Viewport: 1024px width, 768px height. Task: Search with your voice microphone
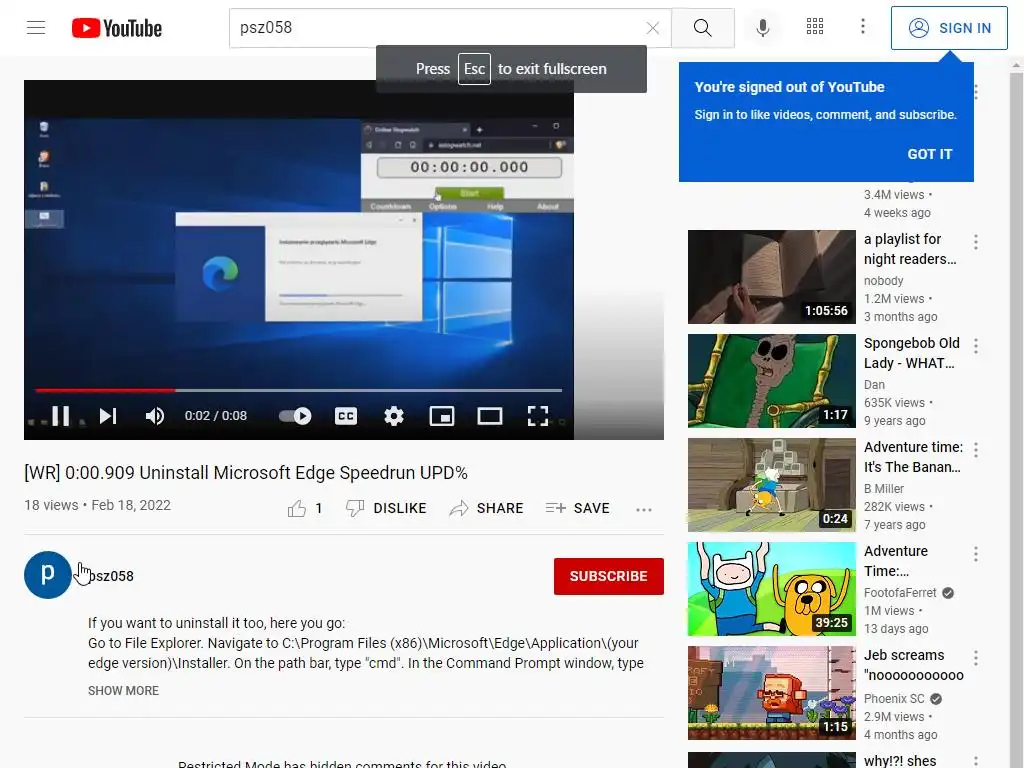[762, 27]
